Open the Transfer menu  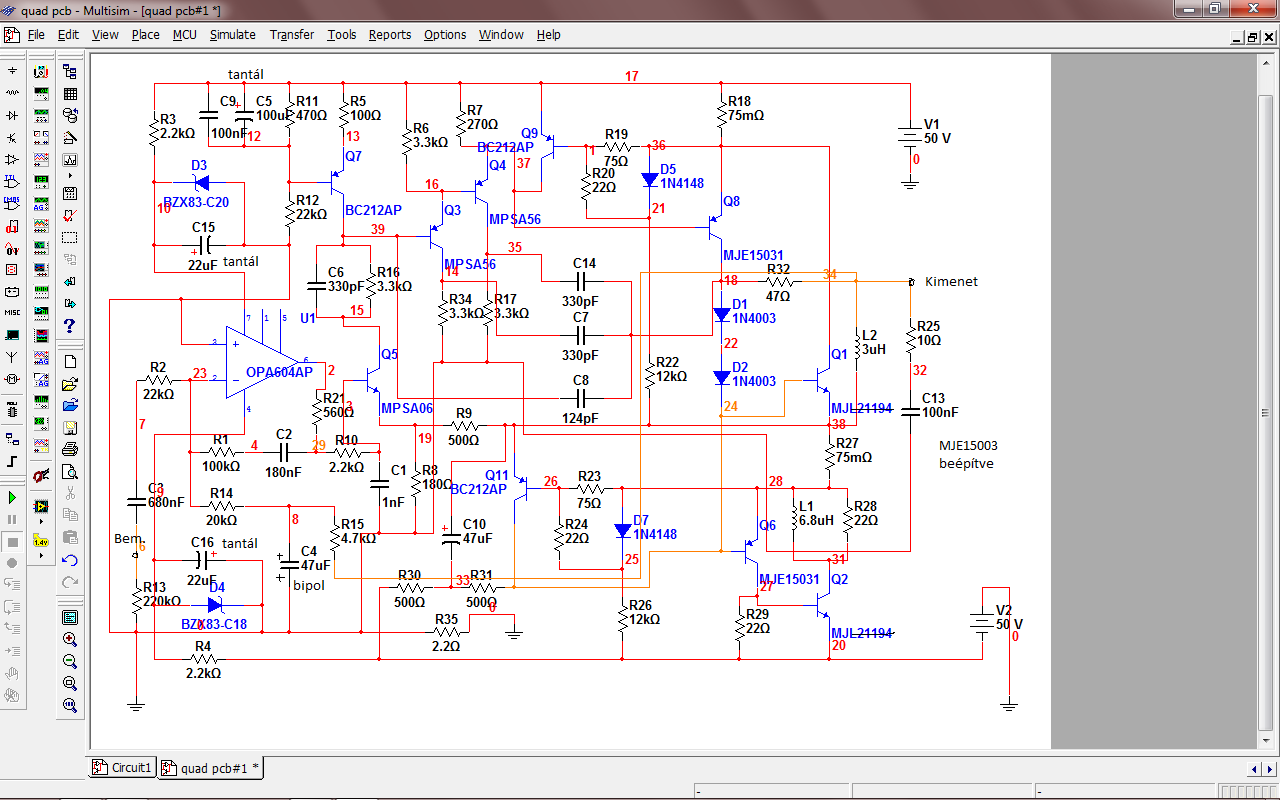point(292,34)
